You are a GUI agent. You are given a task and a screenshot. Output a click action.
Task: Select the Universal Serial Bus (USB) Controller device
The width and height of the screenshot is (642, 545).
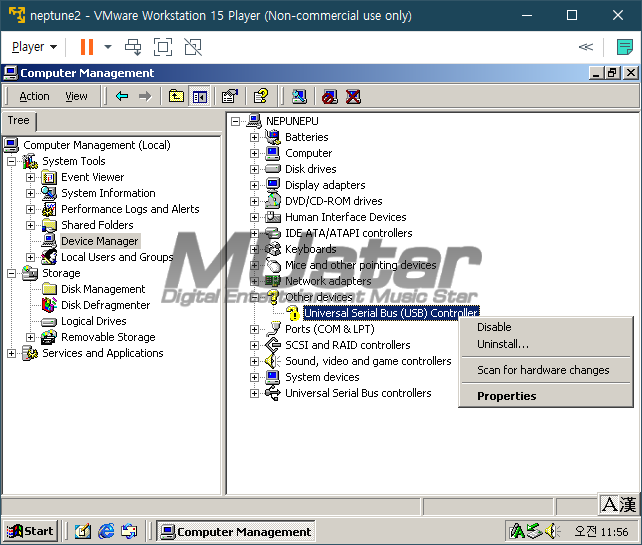pyautogui.click(x=391, y=313)
